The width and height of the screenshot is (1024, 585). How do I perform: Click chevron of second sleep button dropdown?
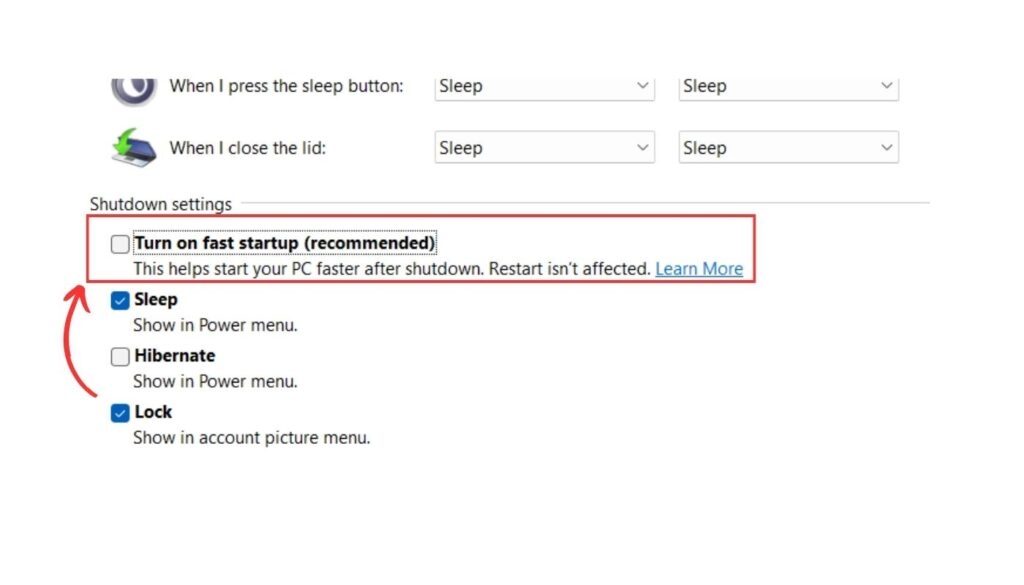click(x=886, y=86)
